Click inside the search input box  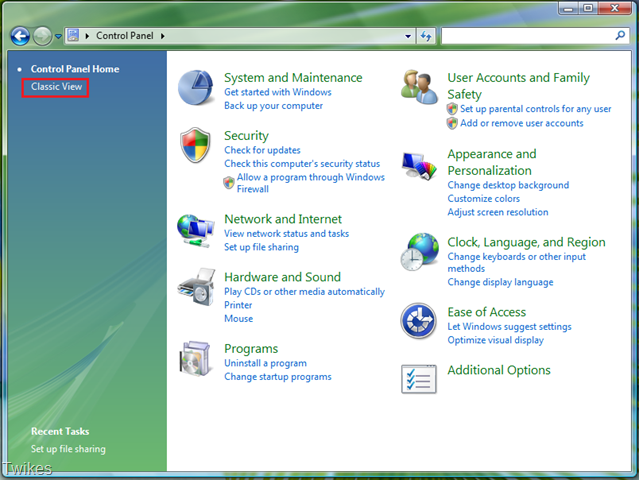tap(528, 36)
